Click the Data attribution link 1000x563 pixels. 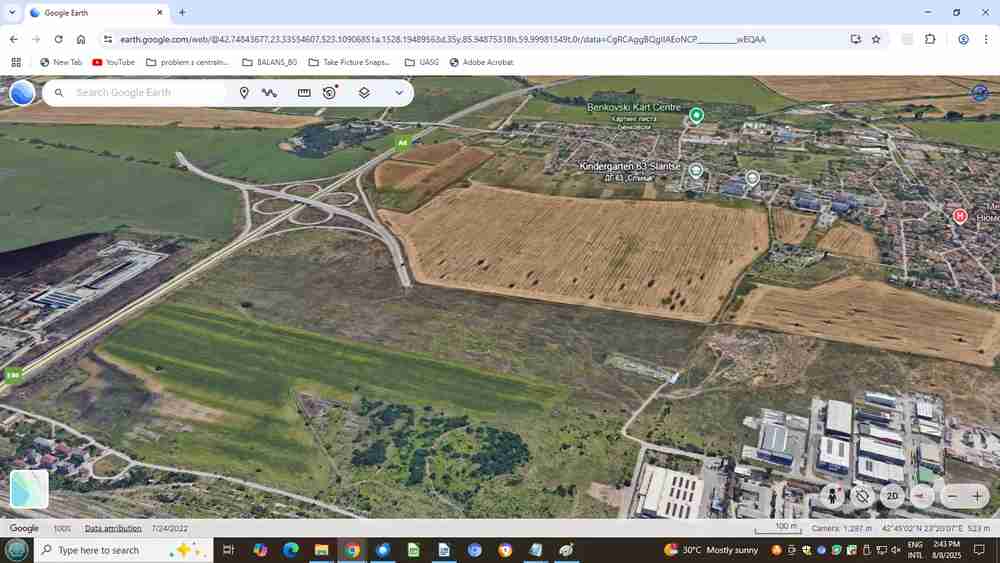coord(113,528)
